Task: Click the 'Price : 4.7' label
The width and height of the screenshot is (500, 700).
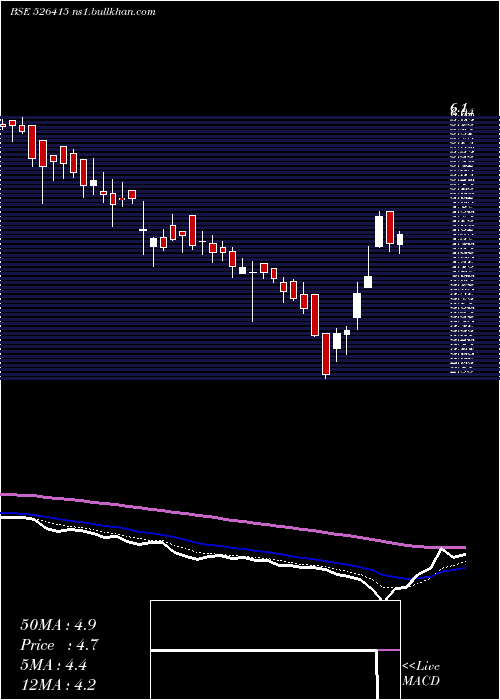Action: [x=59, y=645]
